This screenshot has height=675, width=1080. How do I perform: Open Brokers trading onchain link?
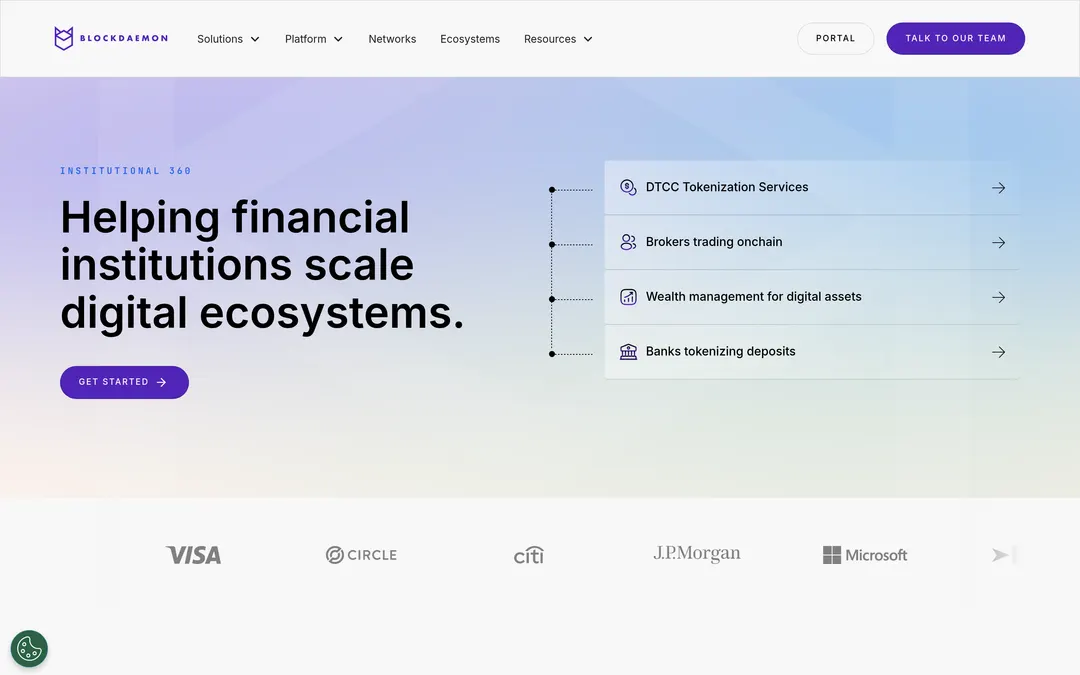(x=811, y=242)
